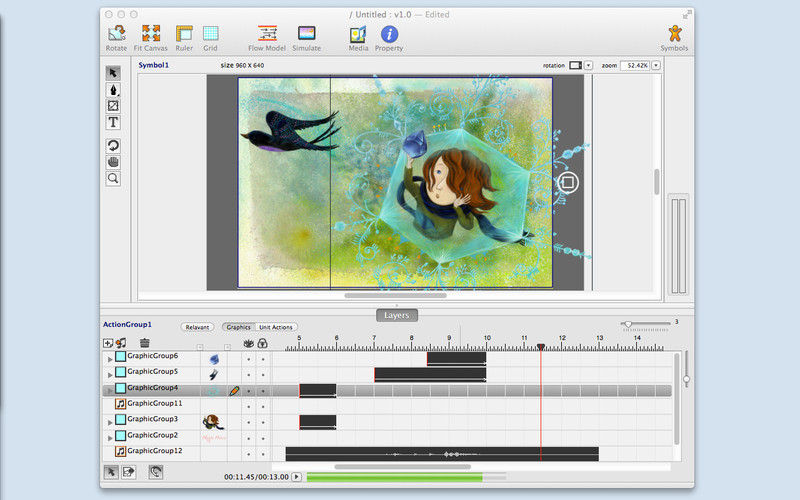Viewport: 800px width, 500px height.
Task: Click the add audio layer icon
Action: (121, 343)
